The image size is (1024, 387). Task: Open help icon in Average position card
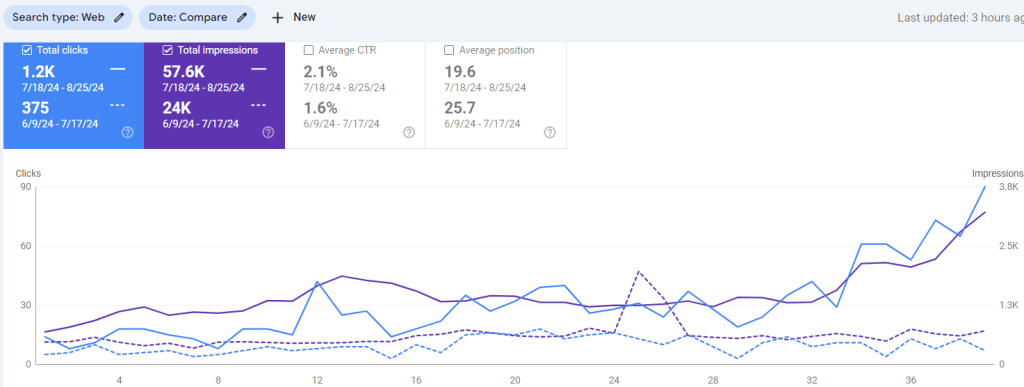550,132
